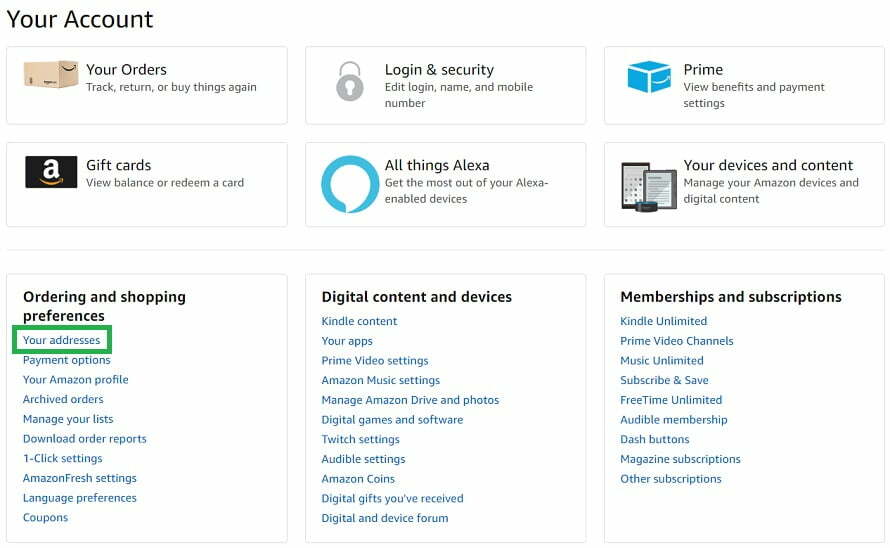The height and width of the screenshot is (548, 890).
Task: Click the cardboard box icon for Your Orders
Action: coord(51,74)
